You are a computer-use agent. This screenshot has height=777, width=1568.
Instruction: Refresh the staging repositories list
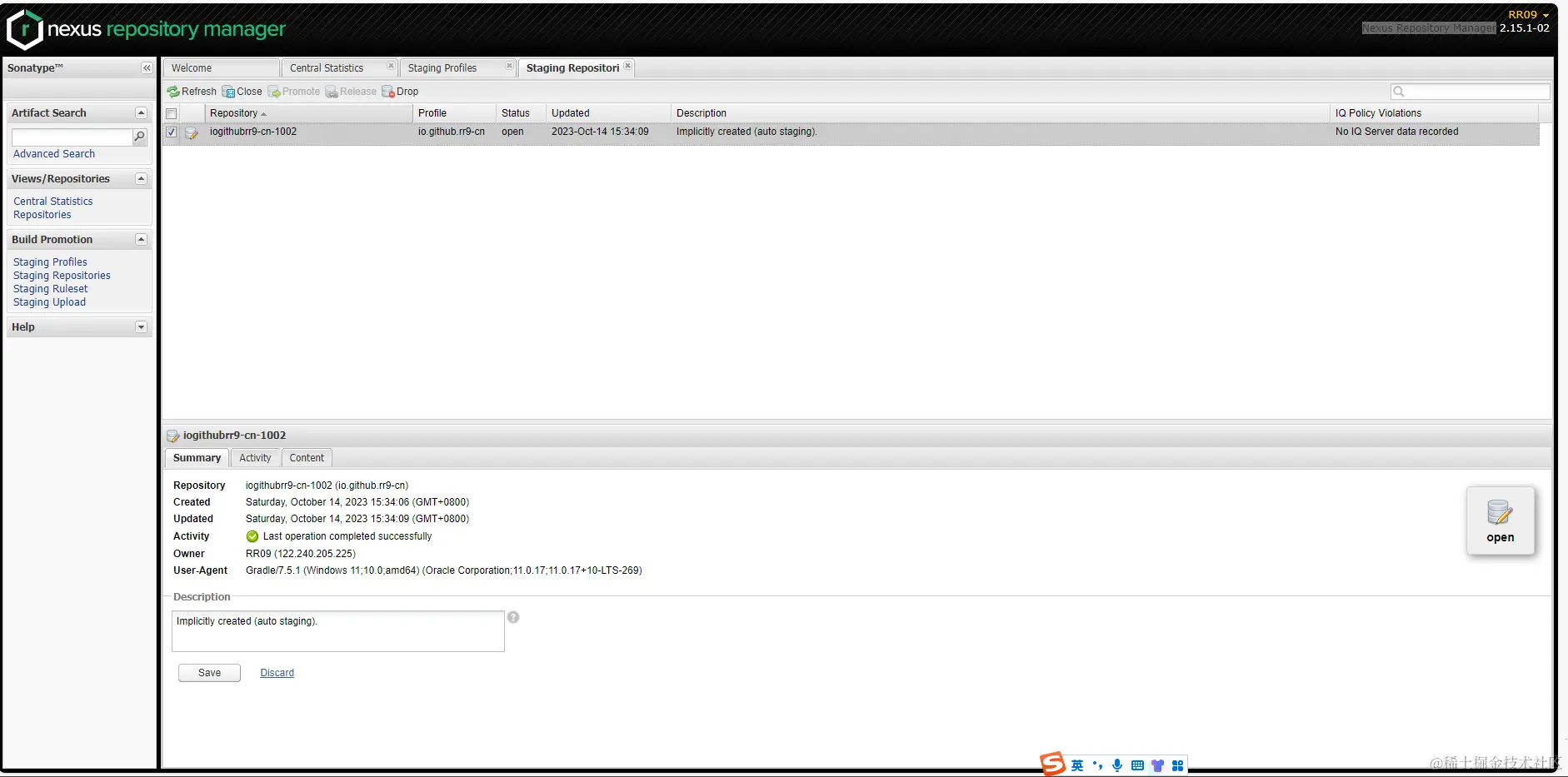[x=192, y=92]
